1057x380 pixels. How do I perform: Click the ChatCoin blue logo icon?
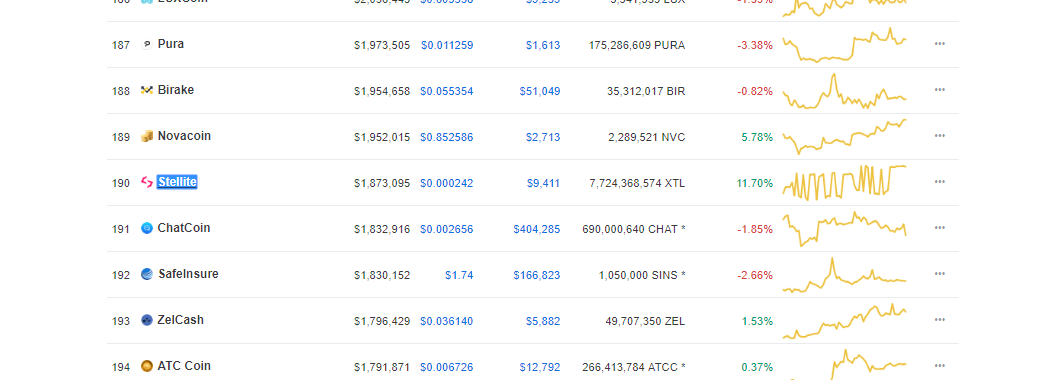coord(146,228)
